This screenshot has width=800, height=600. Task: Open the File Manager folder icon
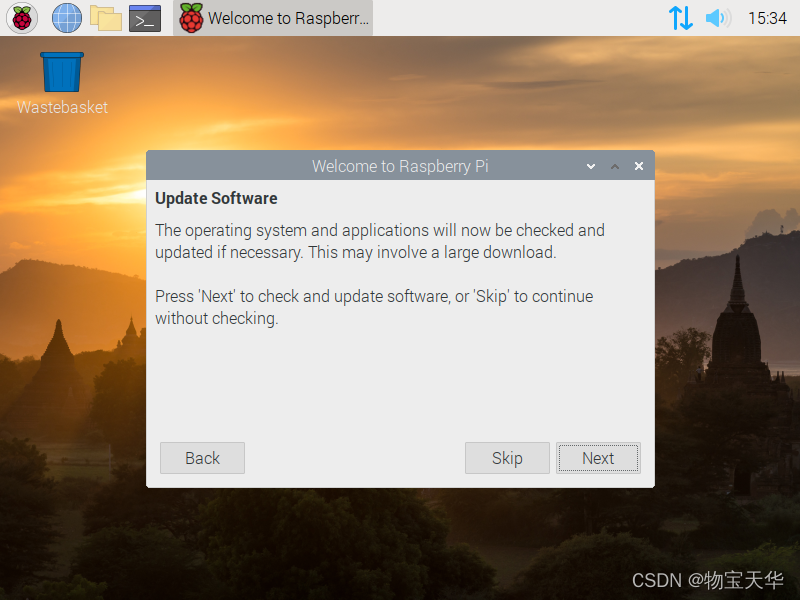coord(106,18)
